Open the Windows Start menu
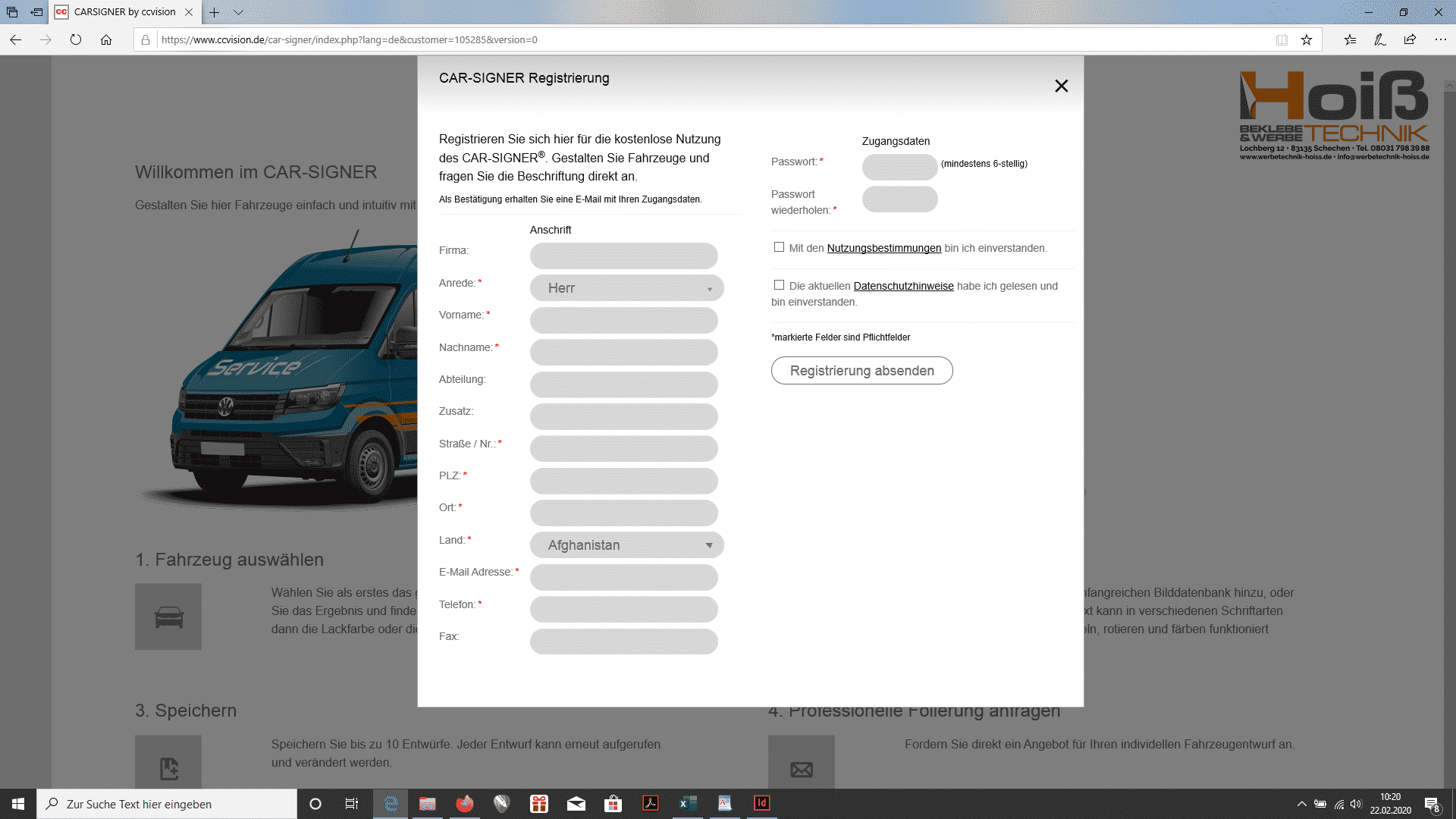This screenshot has width=1456, height=819. pyautogui.click(x=18, y=804)
